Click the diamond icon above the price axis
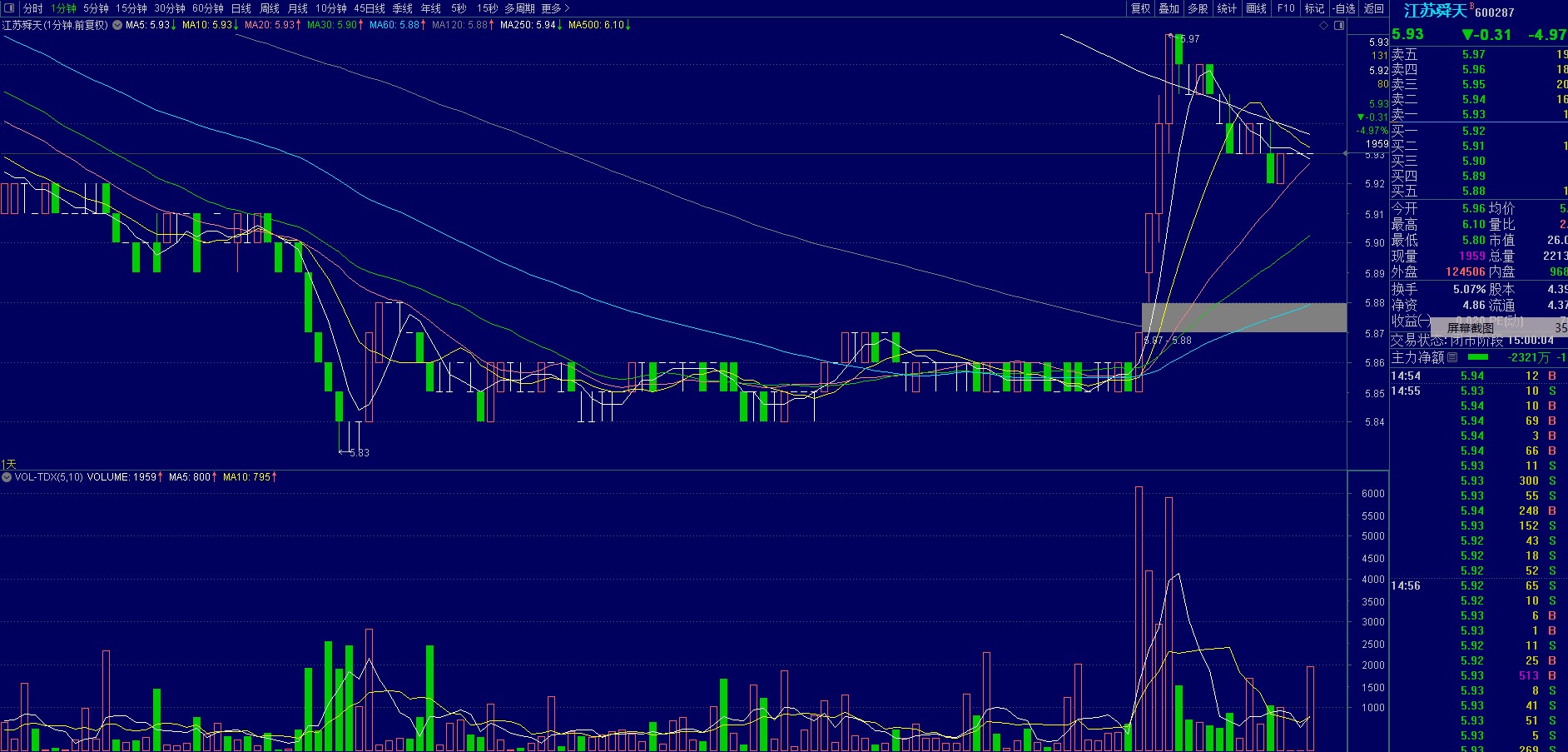 pos(1324,25)
